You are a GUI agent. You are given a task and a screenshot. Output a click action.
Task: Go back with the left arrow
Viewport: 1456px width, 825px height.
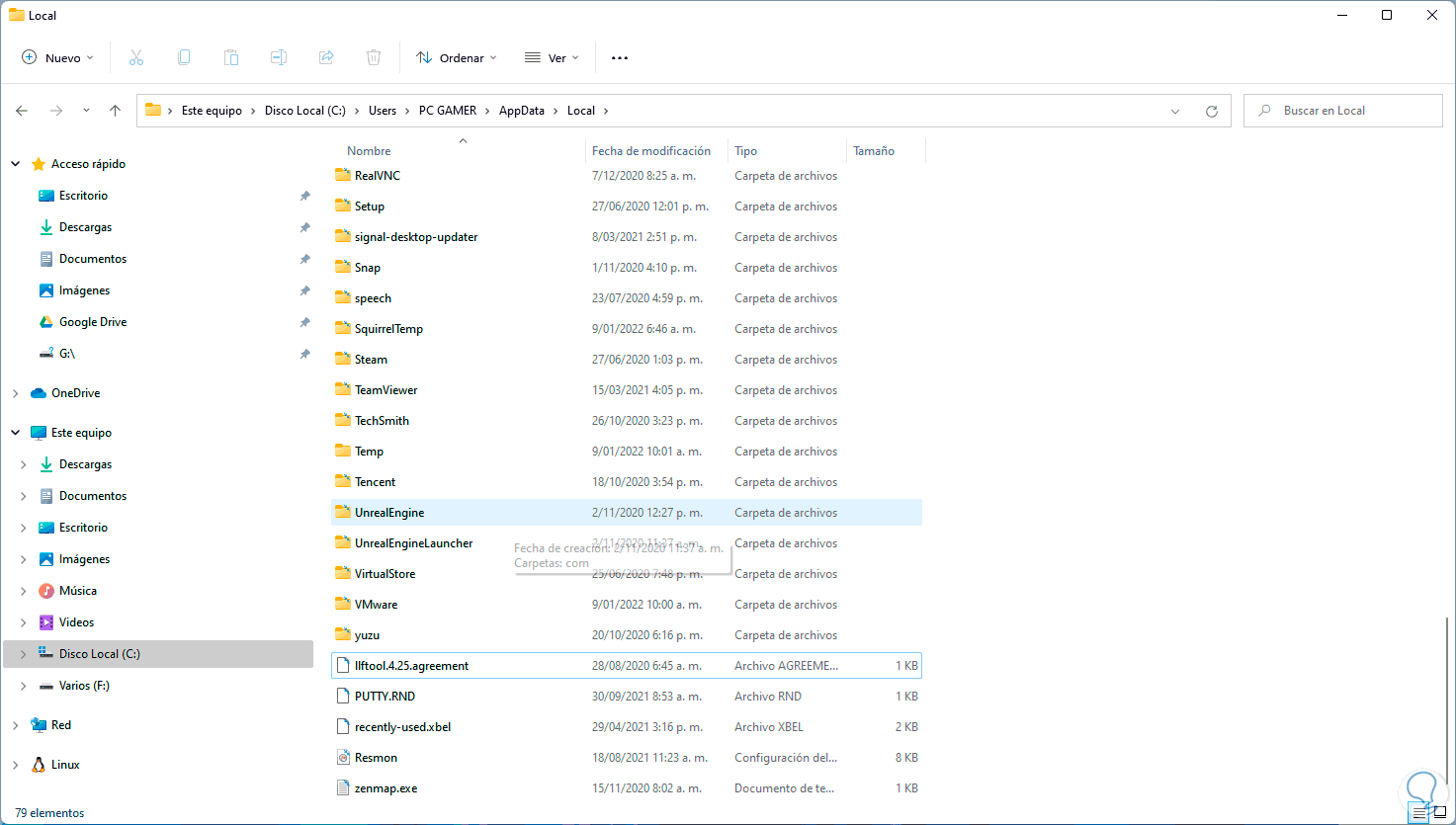[x=22, y=111]
